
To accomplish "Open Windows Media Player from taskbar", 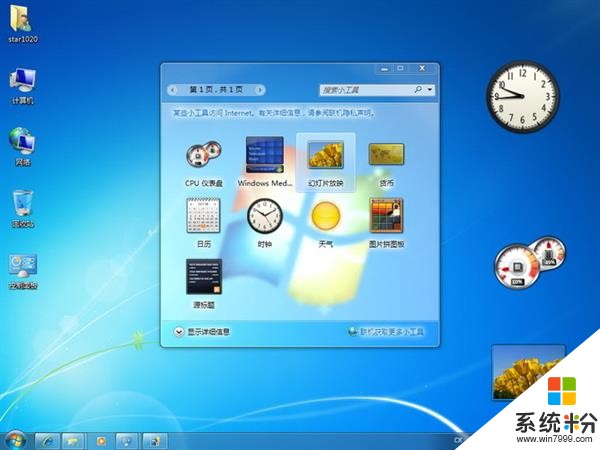I will coord(101,441).
